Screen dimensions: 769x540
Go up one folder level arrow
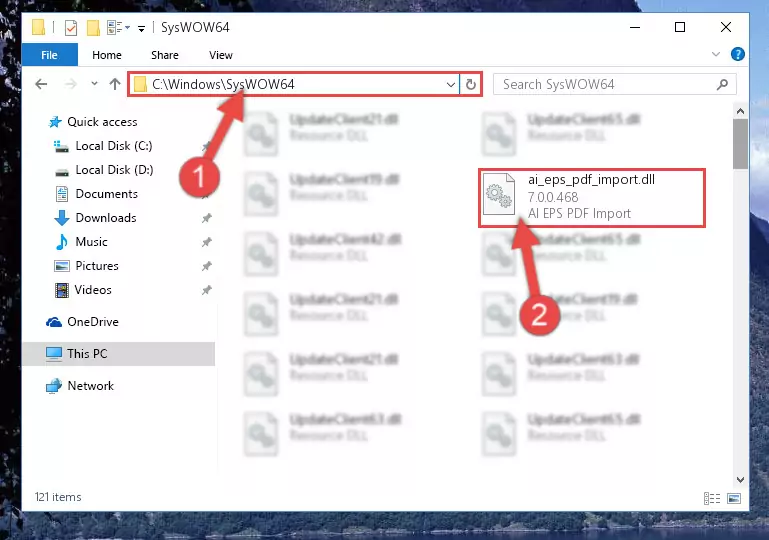pos(115,84)
